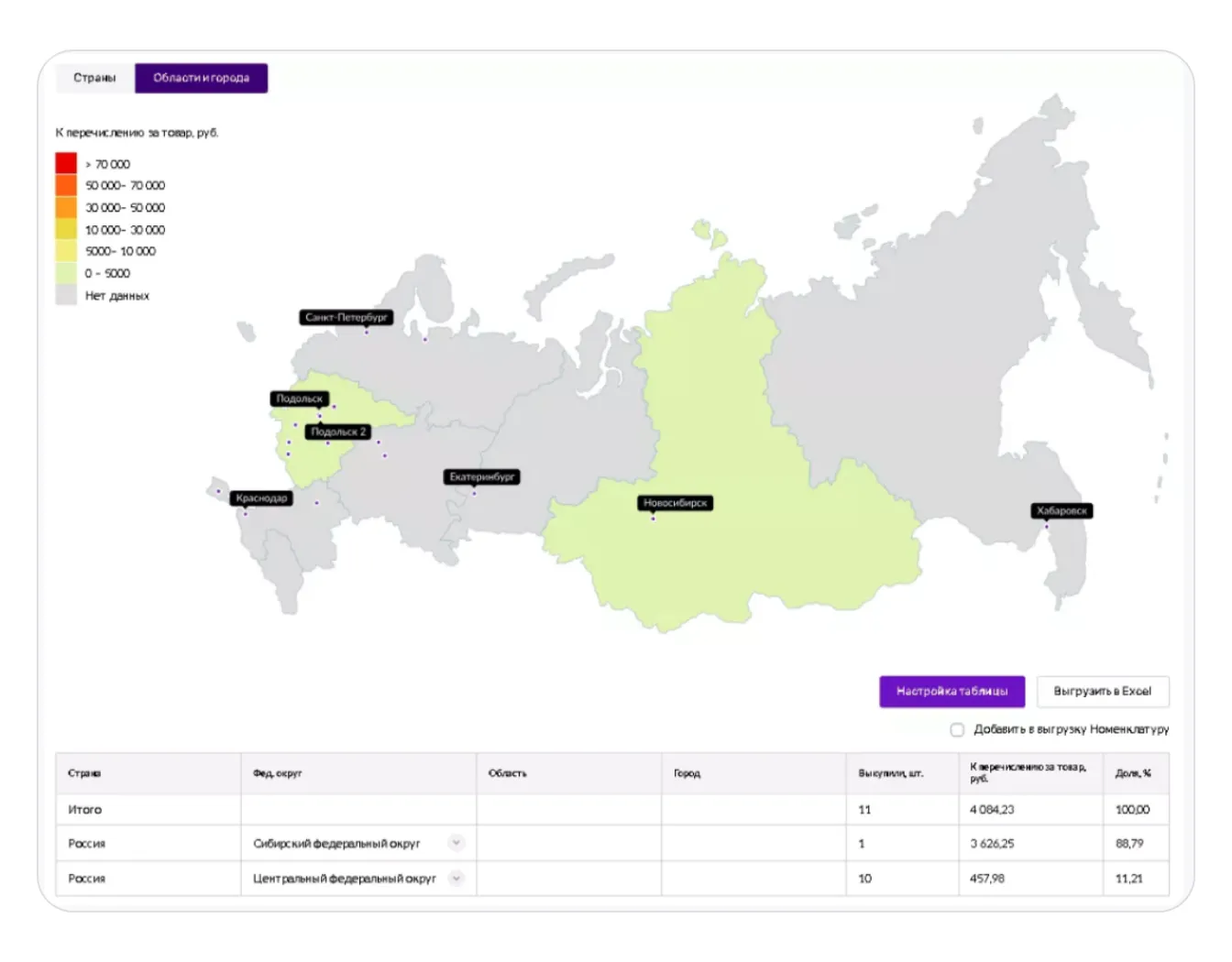Click the Екатеринбург map label
The image size is (1232, 962).
pyautogui.click(x=482, y=477)
